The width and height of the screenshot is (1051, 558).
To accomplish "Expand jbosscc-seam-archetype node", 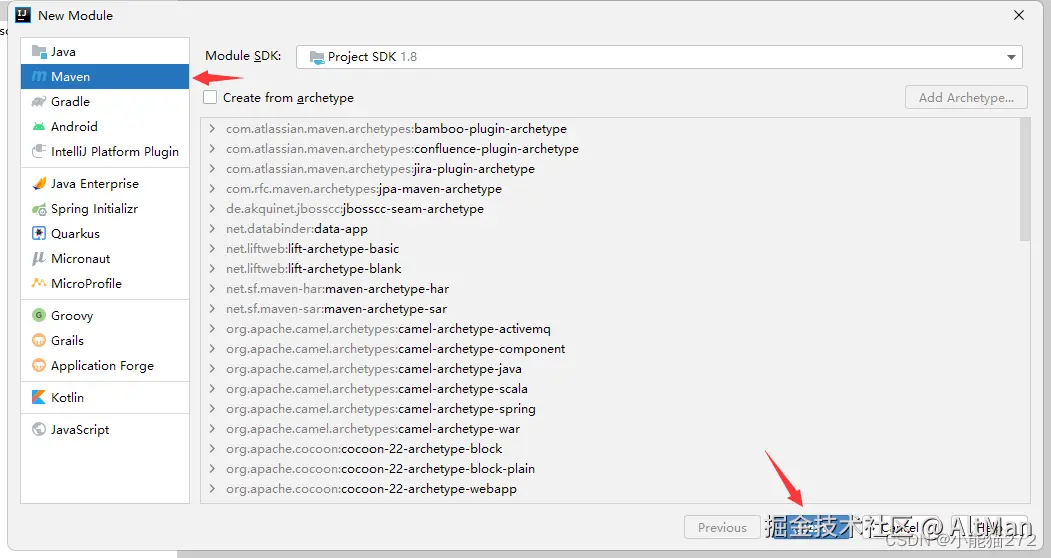I will 212,209.
